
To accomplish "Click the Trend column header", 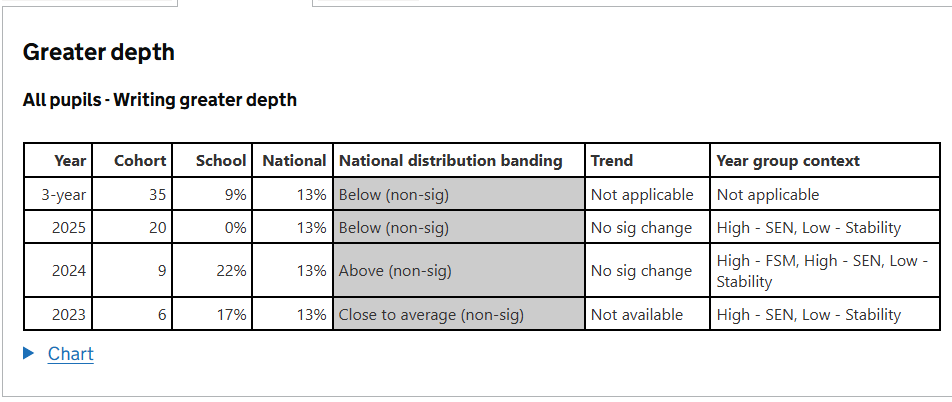I will (x=612, y=160).
